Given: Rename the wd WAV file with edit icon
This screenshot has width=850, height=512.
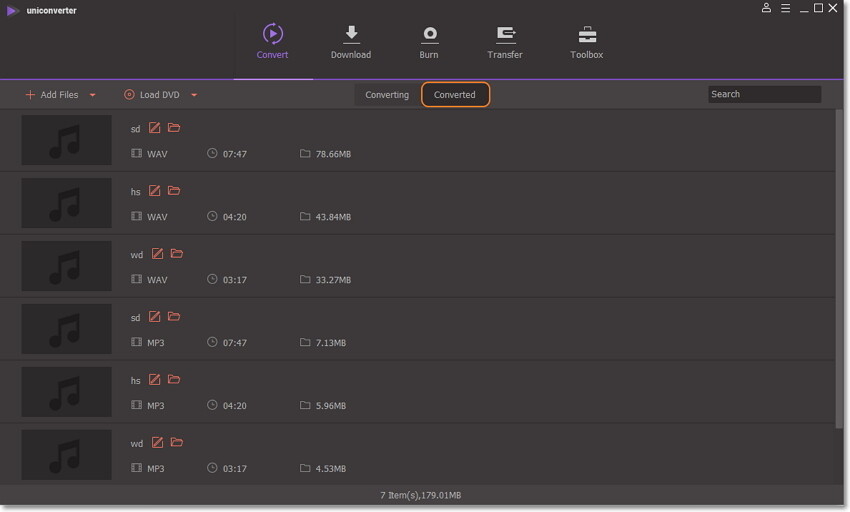Looking at the screenshot, I should pos(157,254).
